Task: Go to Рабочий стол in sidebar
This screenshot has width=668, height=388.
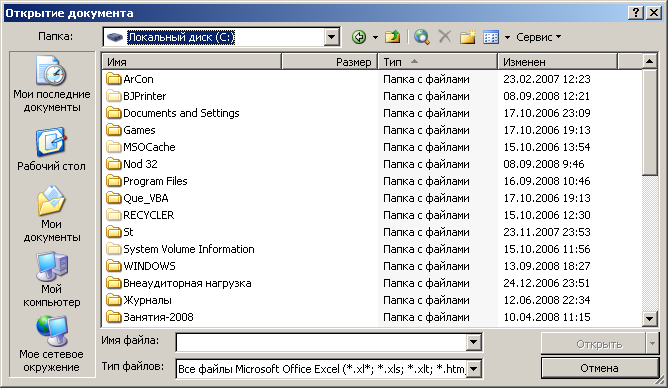Action: [x=52, y=149]
